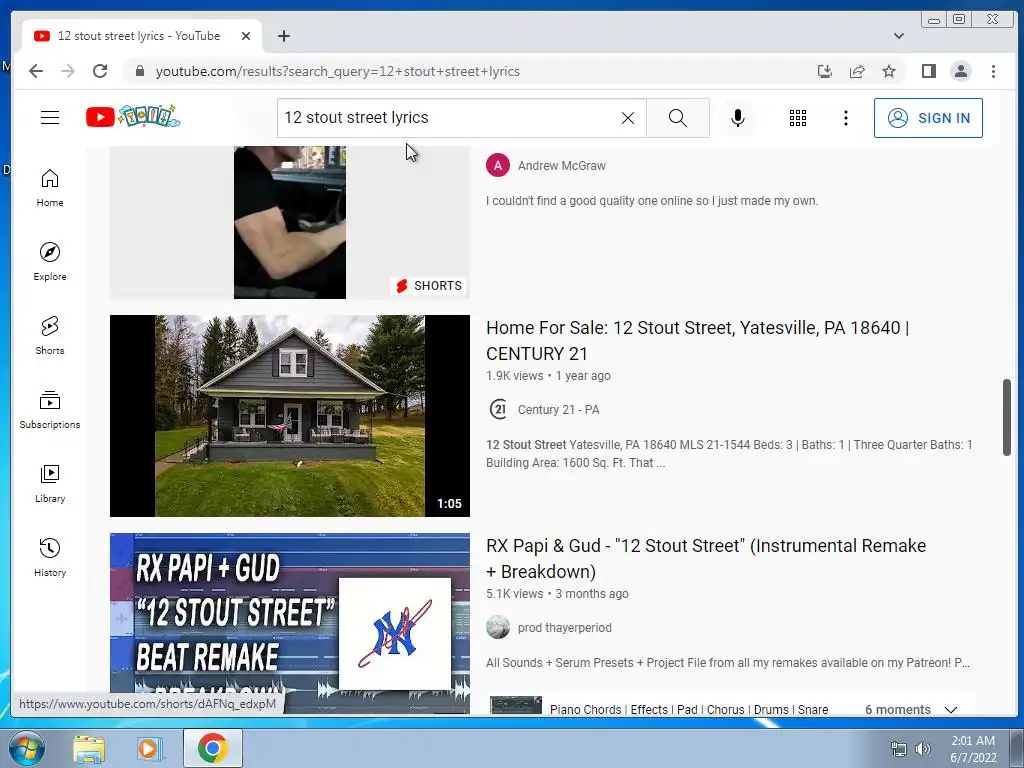Select the '12 stout street lyrics' tab
Screen dimensions: 1024x768
click(x=141, y=36)
